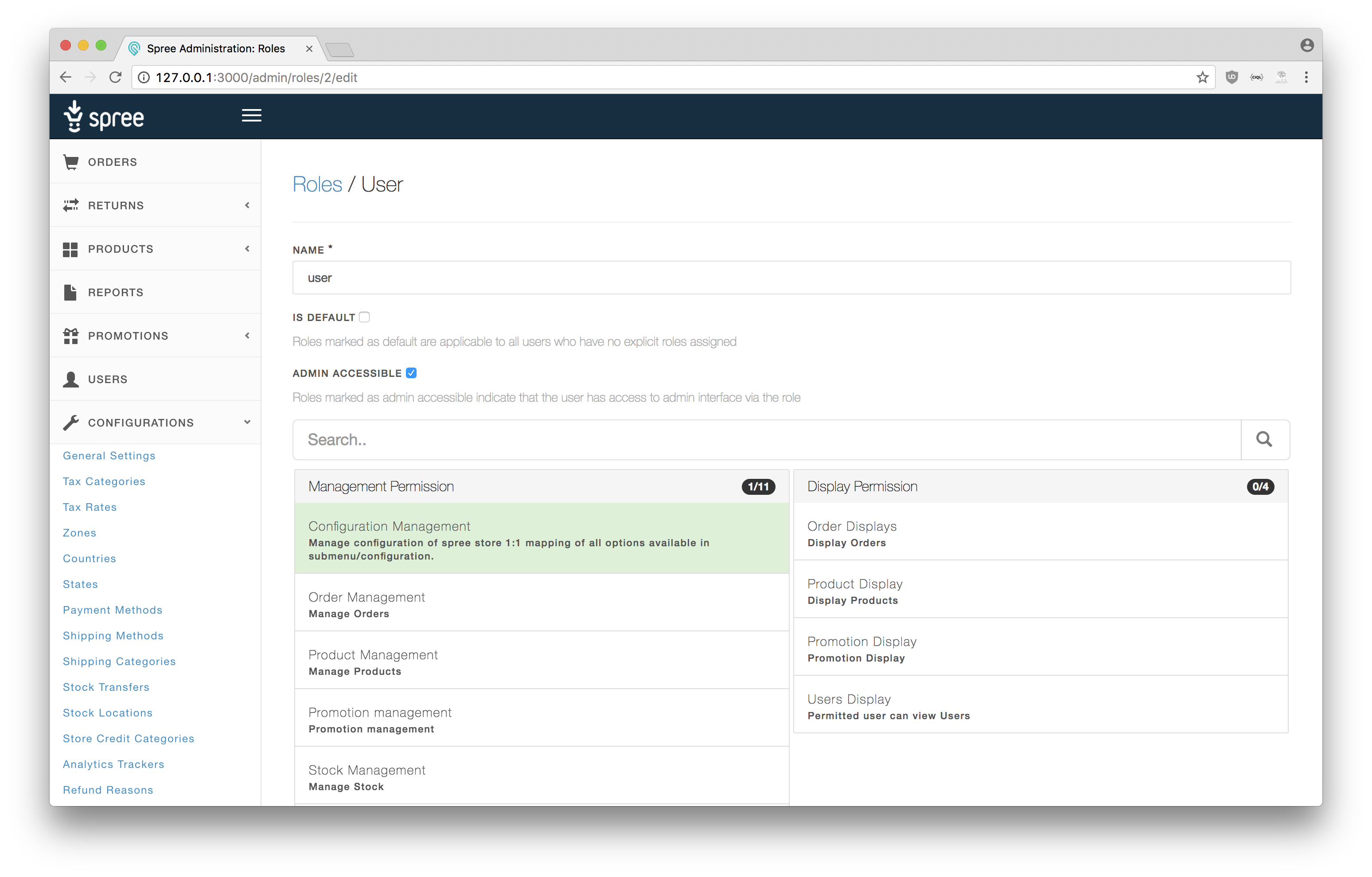Viewport: 1372px width, 877px height.
Task: Open Store Credit Categories link
Action: (x=129, y=738)
